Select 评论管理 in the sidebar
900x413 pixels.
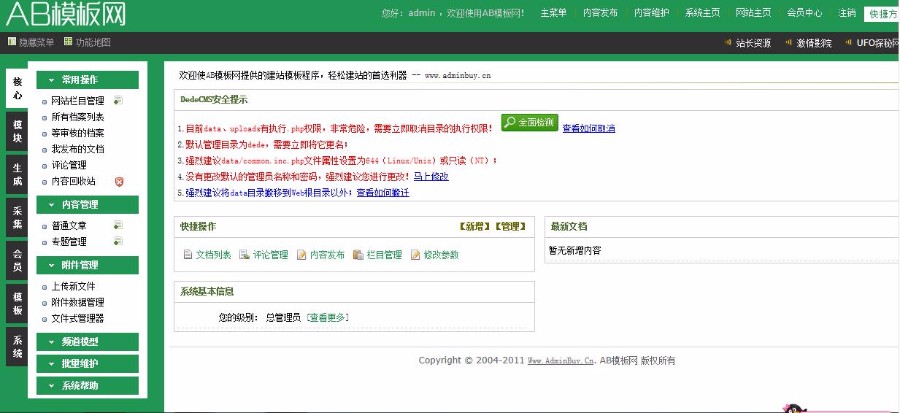pos(69,165)
